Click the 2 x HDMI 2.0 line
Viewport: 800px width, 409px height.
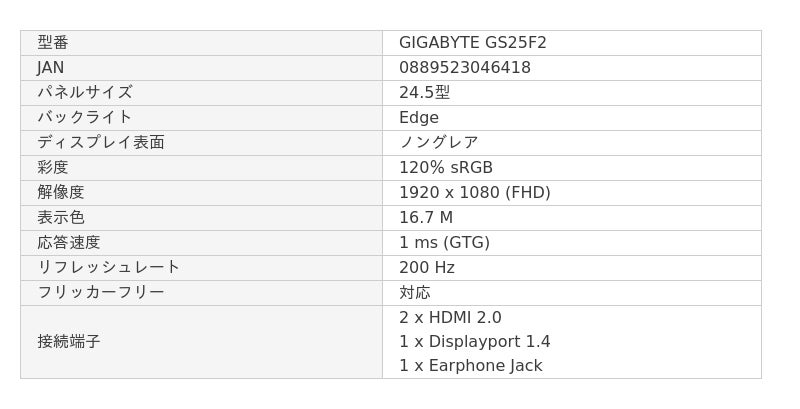(x=450, y=318)
